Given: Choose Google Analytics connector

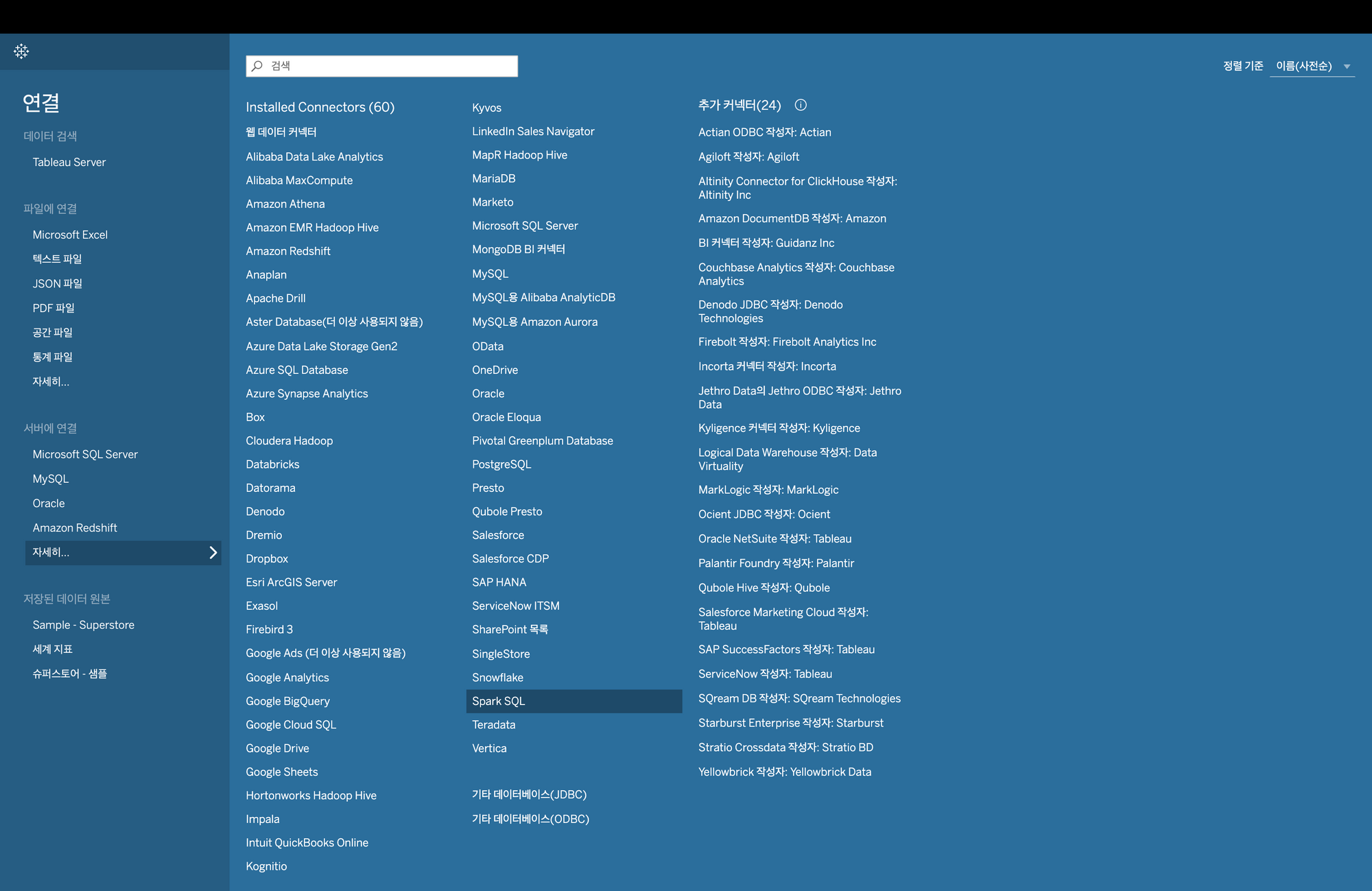Looking at the screenshot, I should (287, 678).
